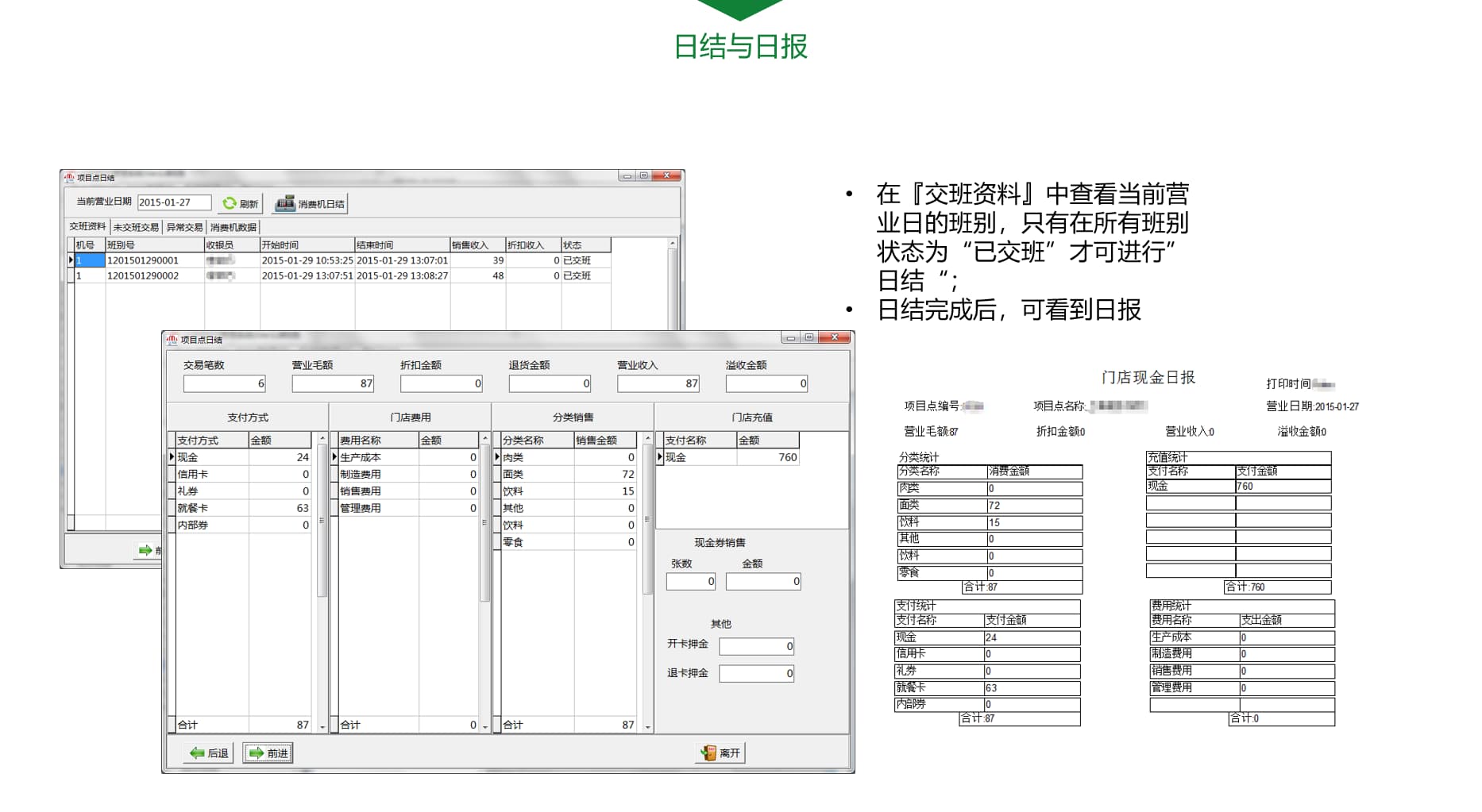Switch to the 消费机数据 tab
1482x812 pixels.
[x=233, y=226]
